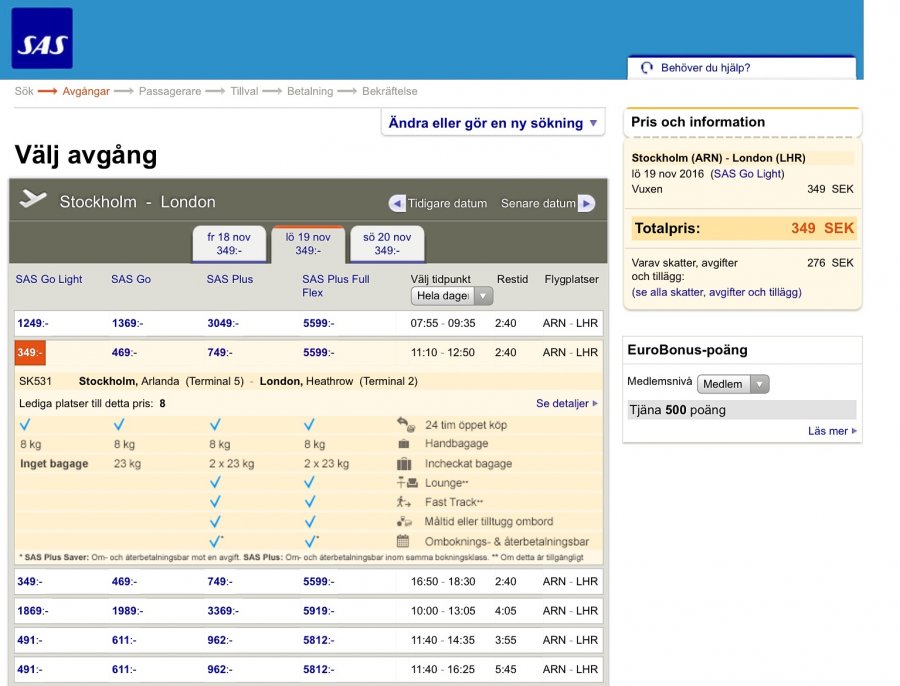Click the SAS logo
The image size is (900, 686).
[42, 38]
